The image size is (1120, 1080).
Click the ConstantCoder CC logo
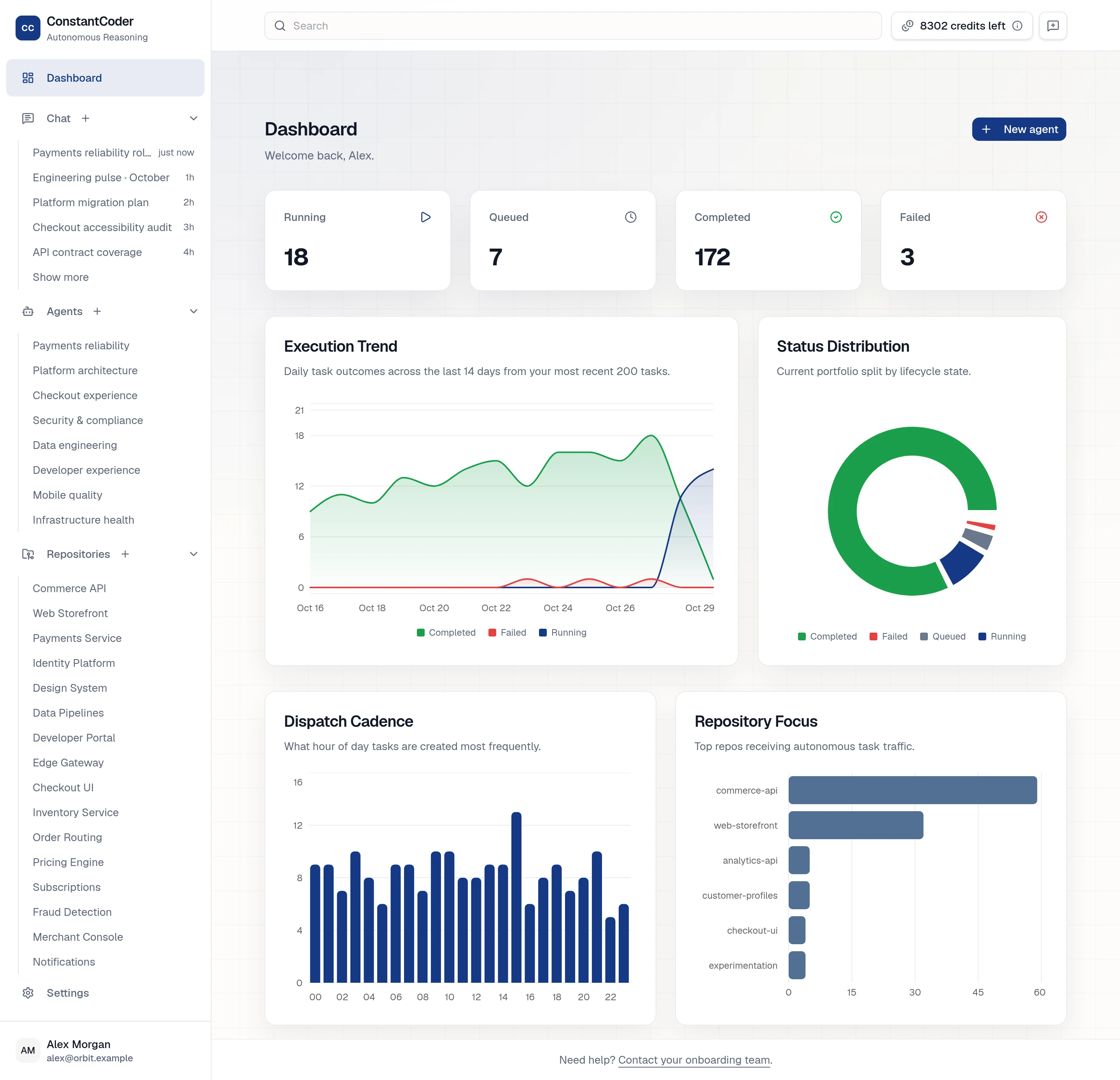(x=28, y=28)
